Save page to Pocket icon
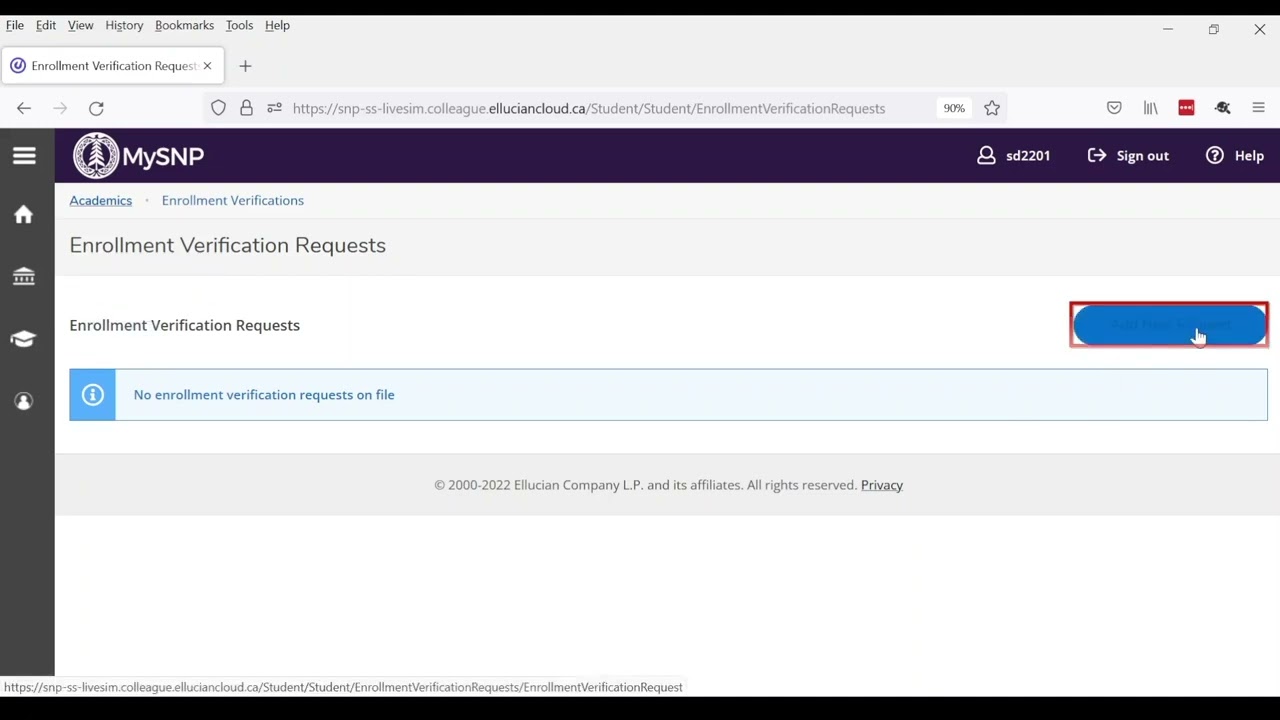The height and width of the screenshot is (720, 1280). (x=1114, y=108)
